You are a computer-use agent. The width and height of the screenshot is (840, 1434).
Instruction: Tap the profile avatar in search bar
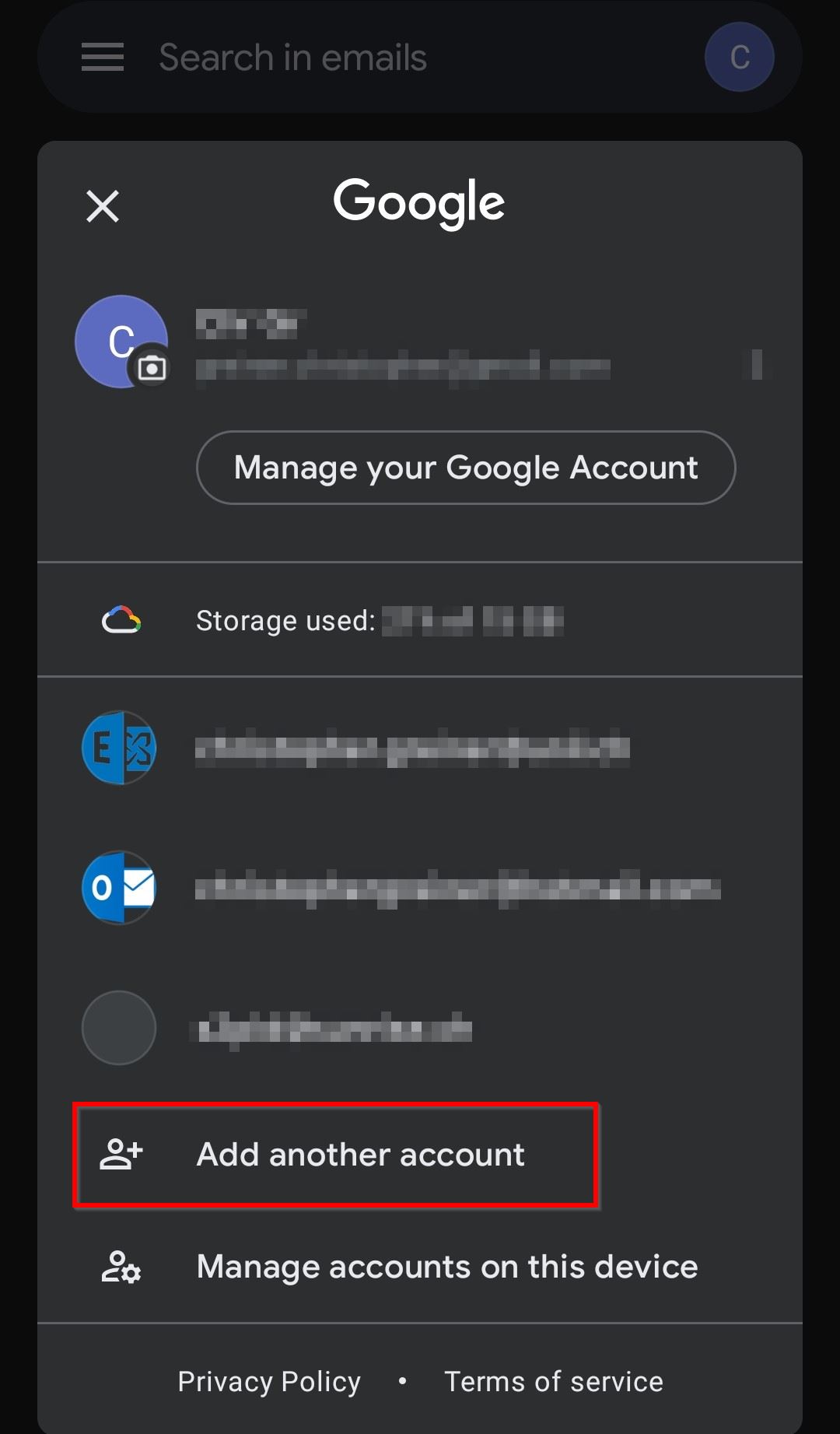(739, 58)
